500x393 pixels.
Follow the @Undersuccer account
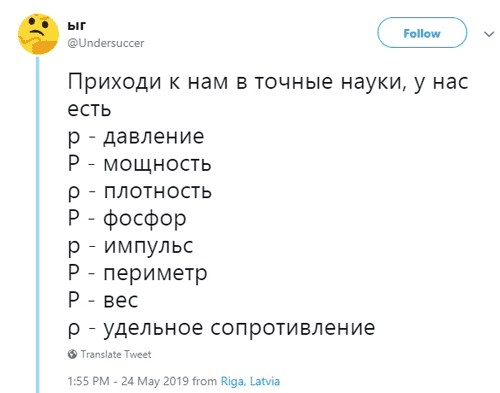(x=422, y=33)
